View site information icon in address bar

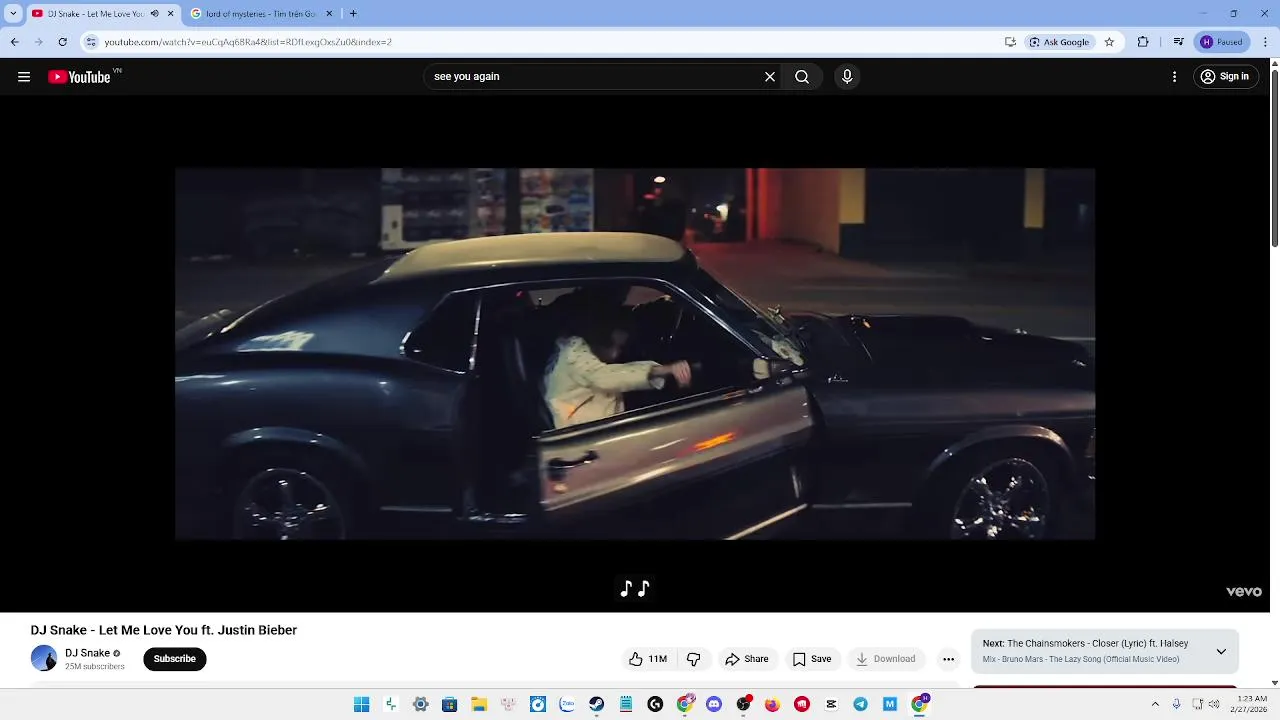[x=91, y=42]
